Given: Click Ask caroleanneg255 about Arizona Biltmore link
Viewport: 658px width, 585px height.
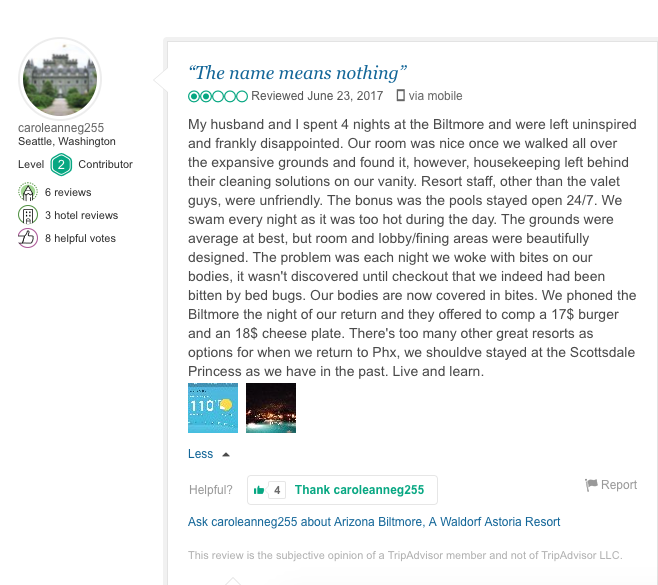Looking at the screenshot, I should [x=374, y=522].
